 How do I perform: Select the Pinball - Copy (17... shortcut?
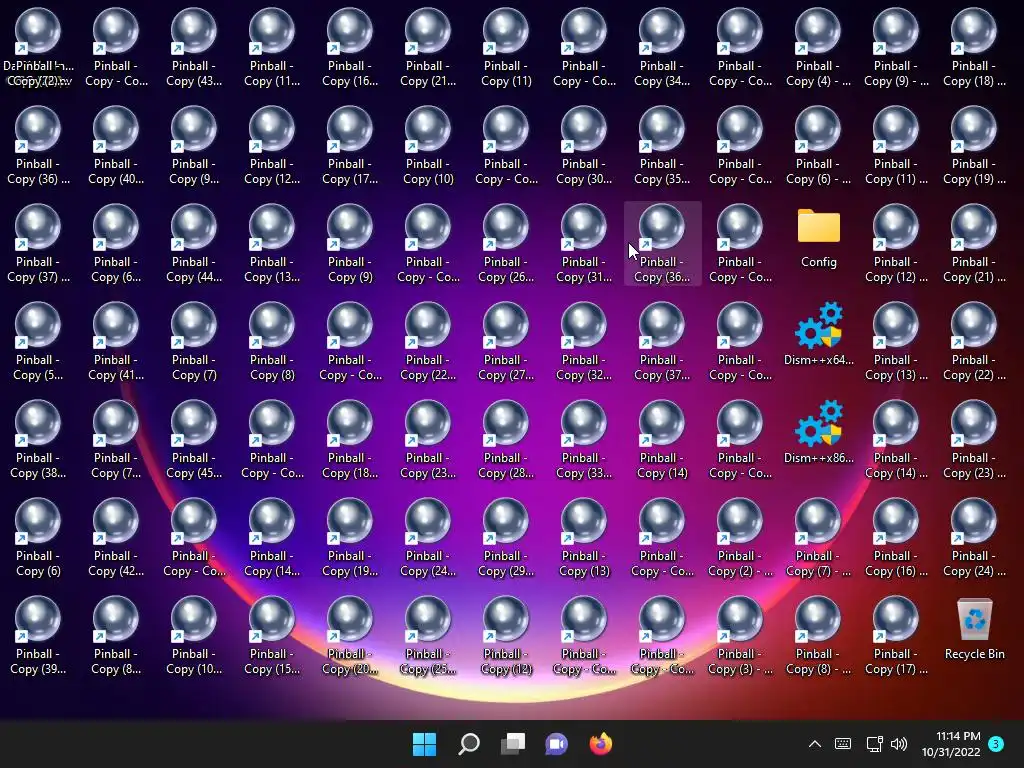[350, 146]
